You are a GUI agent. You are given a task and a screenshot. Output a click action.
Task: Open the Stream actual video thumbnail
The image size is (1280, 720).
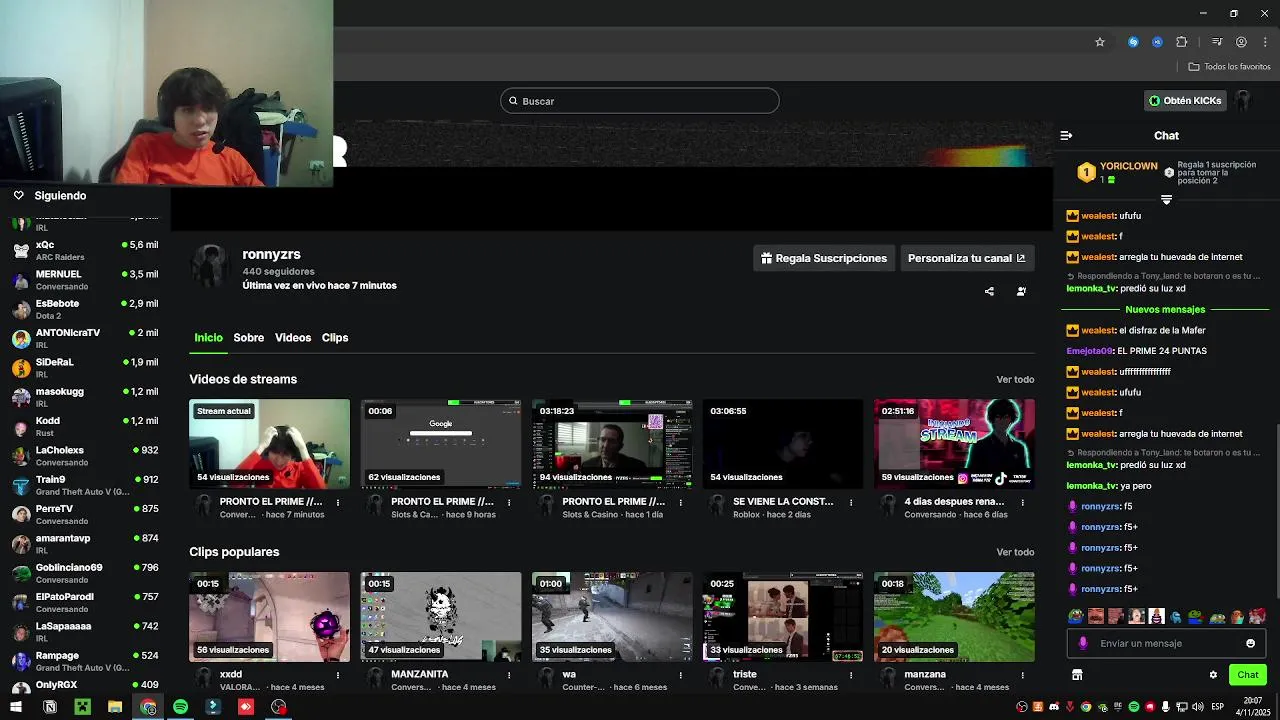[269, 444]
